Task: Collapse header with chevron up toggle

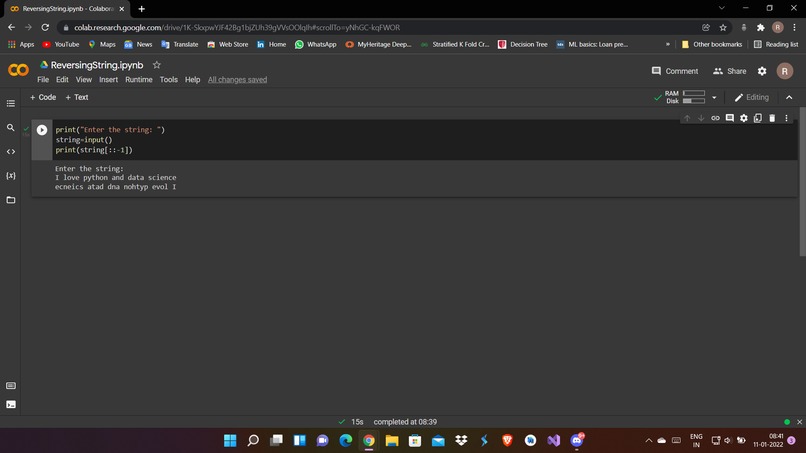Action: tap(789, 97)
